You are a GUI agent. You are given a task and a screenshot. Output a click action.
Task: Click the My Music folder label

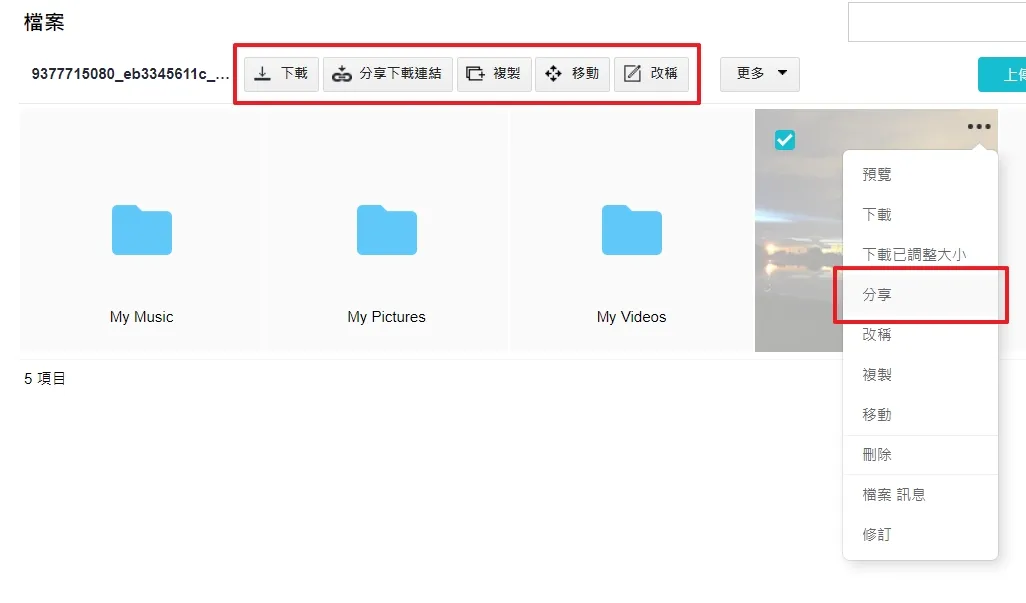point(141,317)
